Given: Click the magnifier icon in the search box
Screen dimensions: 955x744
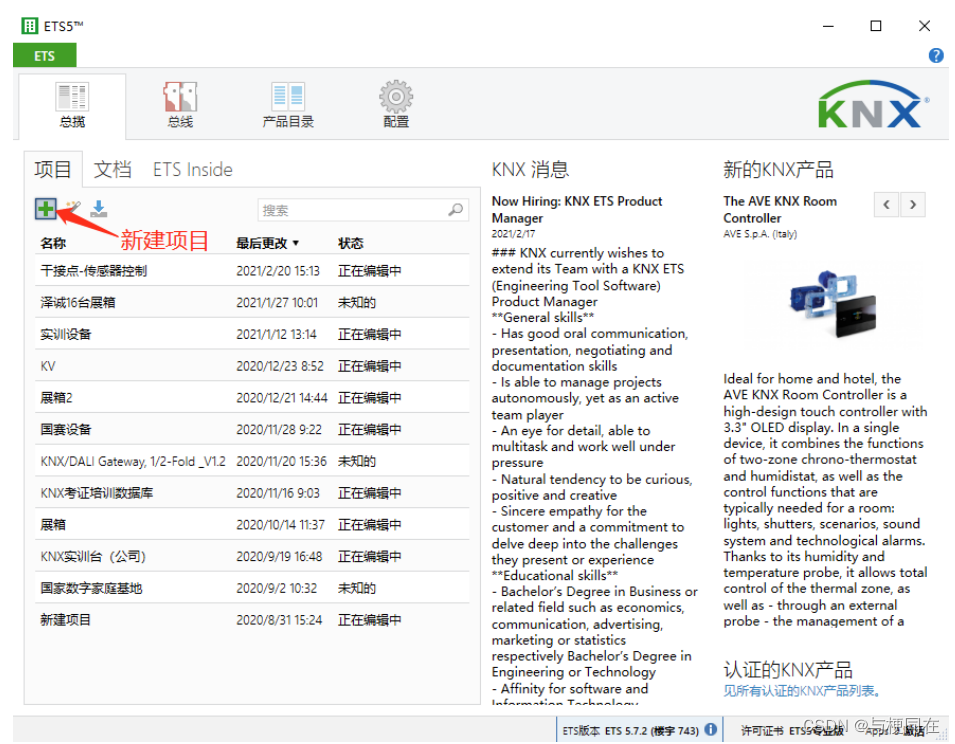Looking at the screenshot, I should pyautogui.click(x=455, y=210).
